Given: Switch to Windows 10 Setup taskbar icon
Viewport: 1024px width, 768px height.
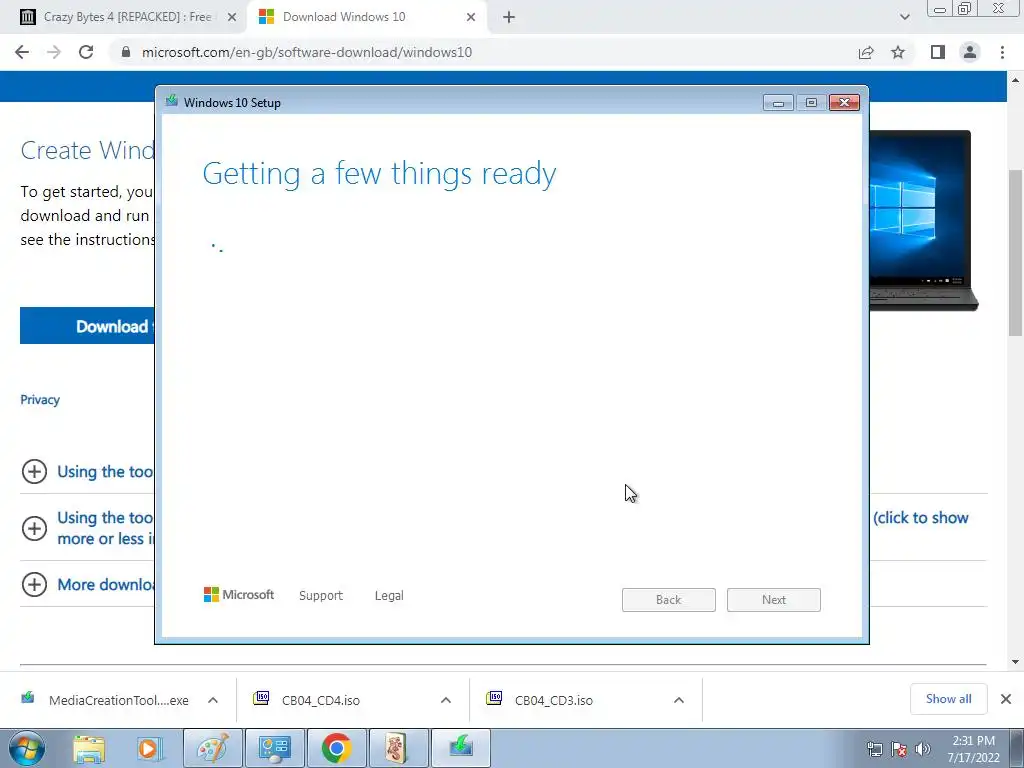Looking at the screenshot, I should (460, 748).
